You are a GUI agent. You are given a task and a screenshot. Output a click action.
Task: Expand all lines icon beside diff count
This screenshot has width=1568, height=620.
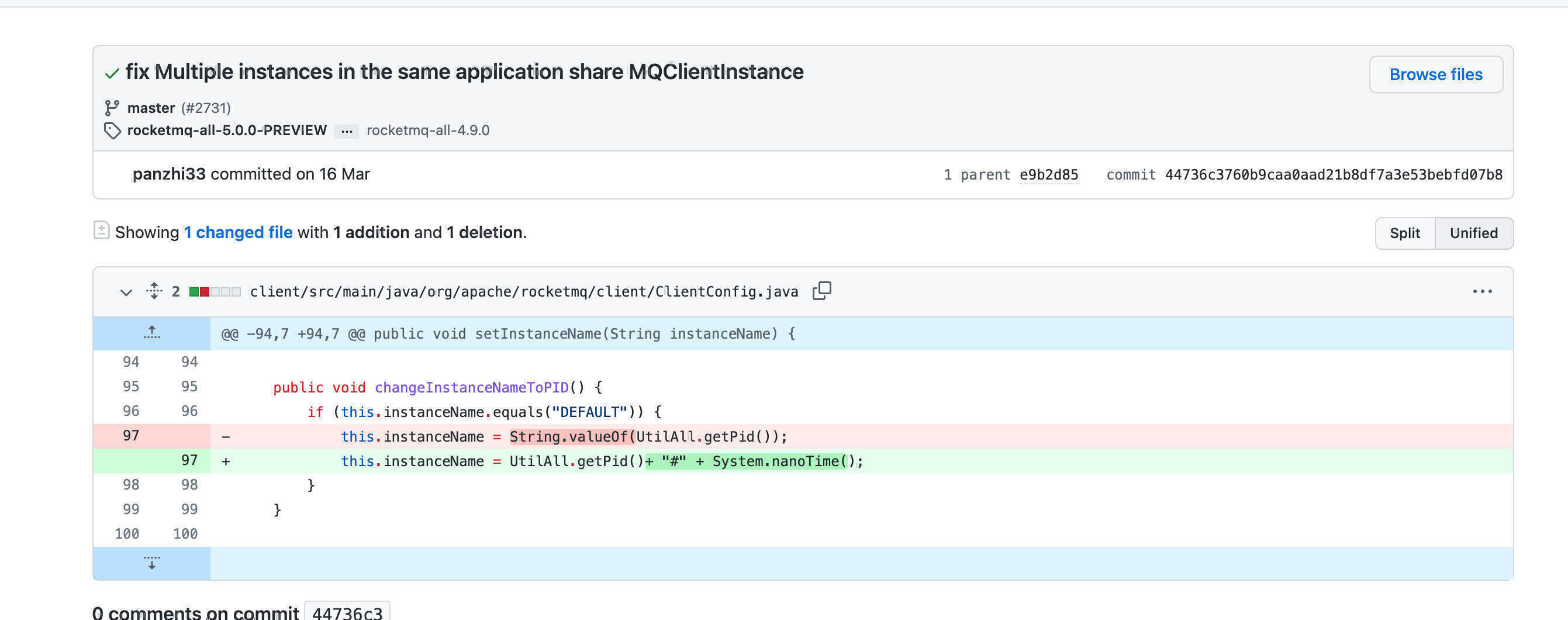coord(154,291)
